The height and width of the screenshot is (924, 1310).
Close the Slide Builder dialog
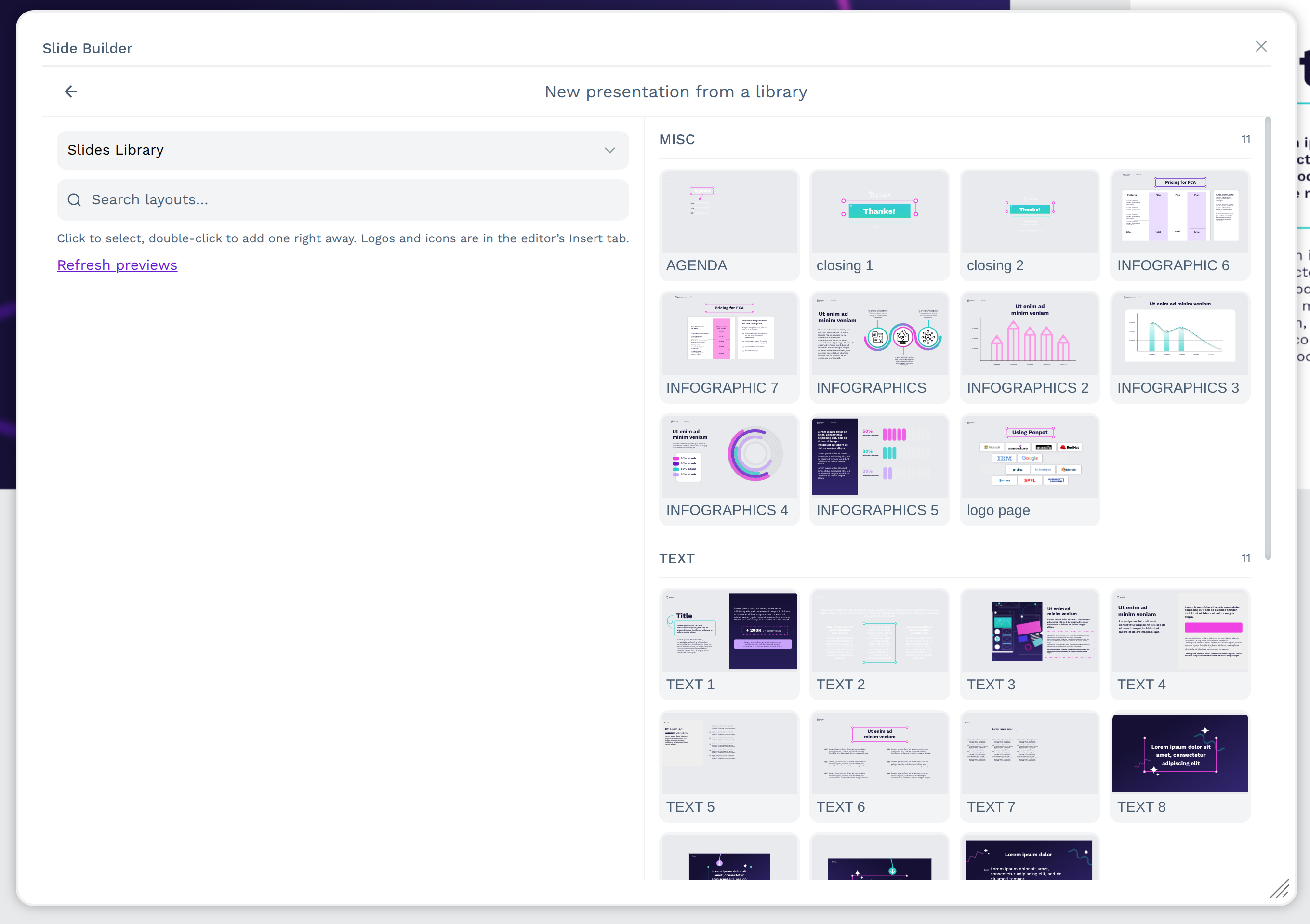click(1261, 46)
